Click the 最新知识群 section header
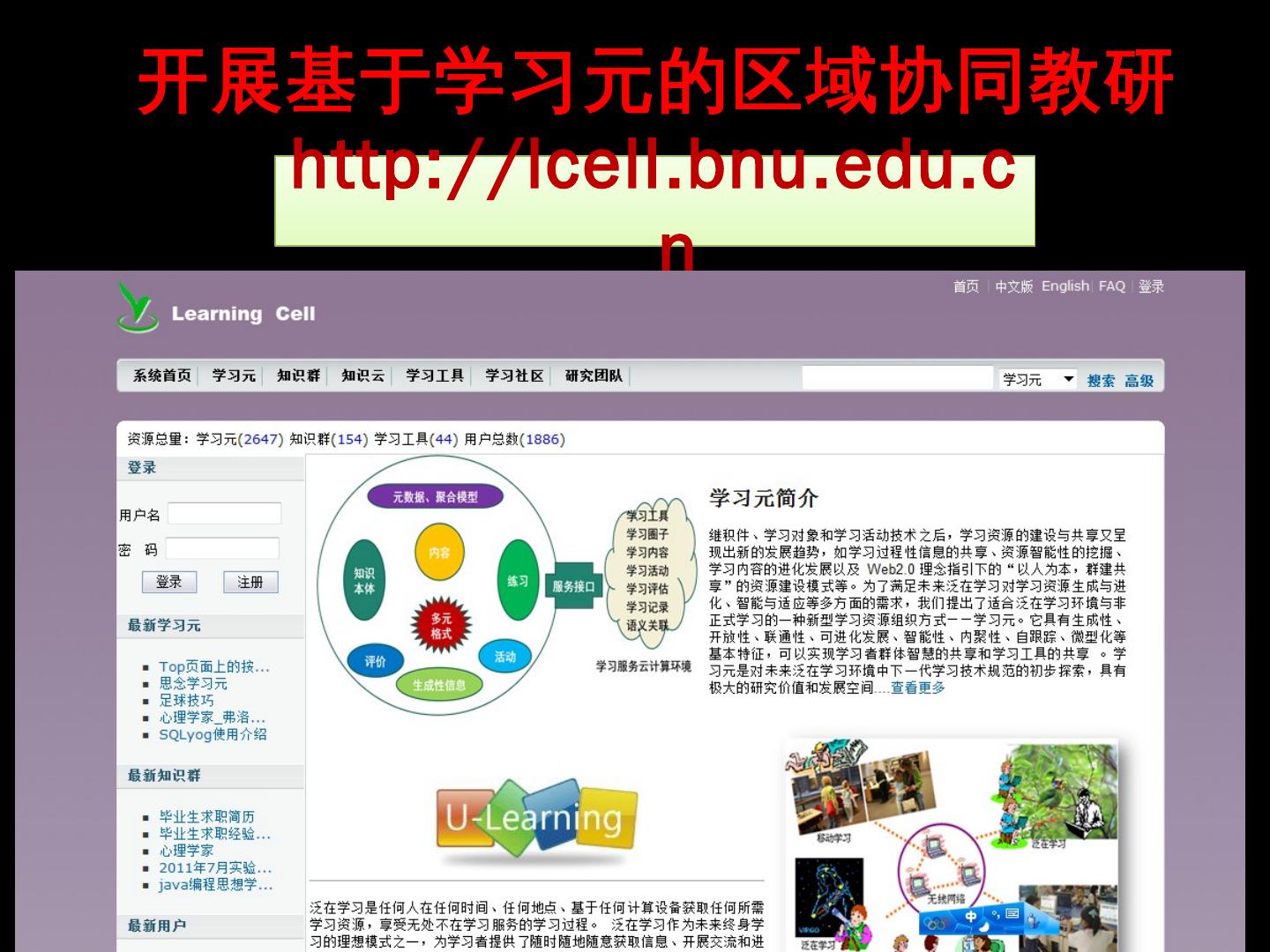Viewport: 1270px width, 952px height. click(164, 776)
